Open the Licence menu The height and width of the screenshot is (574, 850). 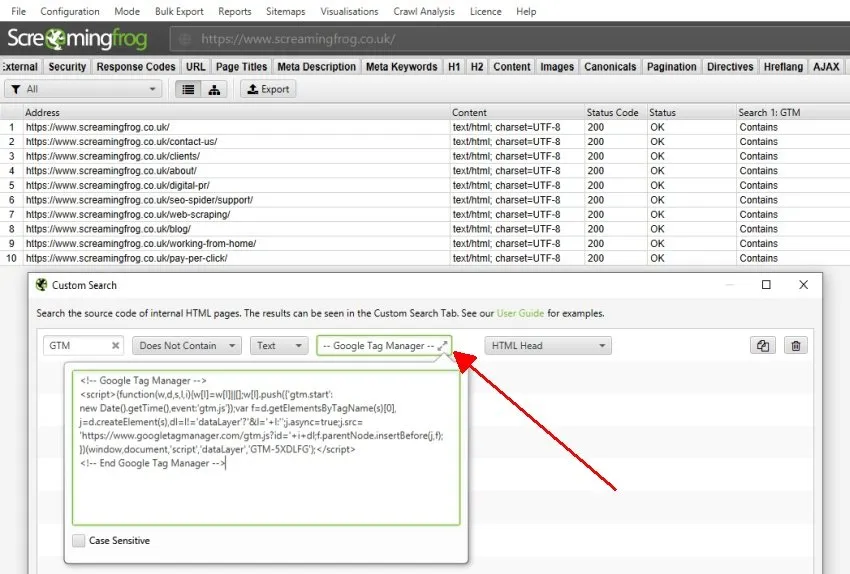coord(485,11)
